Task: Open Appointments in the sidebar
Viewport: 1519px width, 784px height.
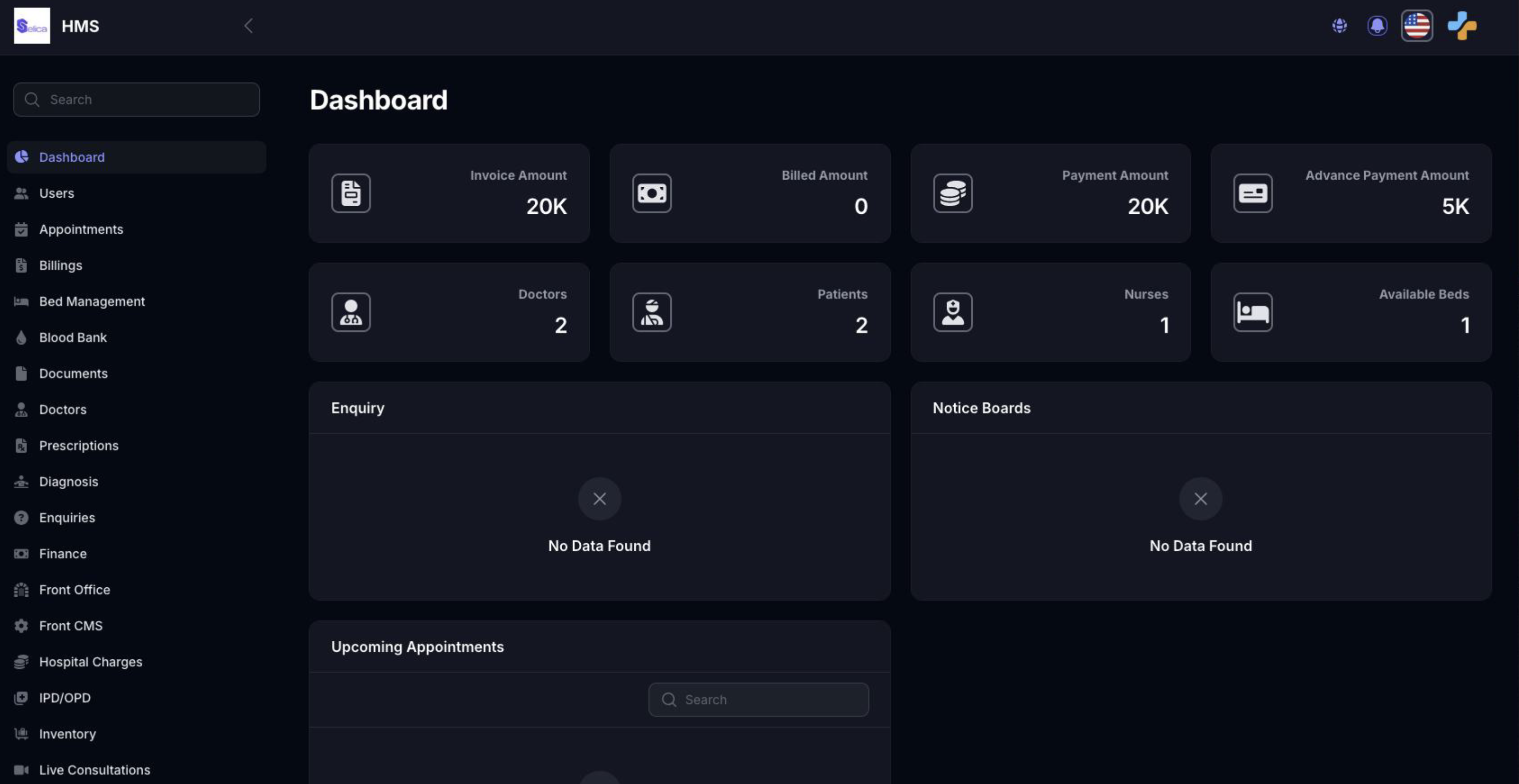Action: pyautogui.click(x=81, y=229)
